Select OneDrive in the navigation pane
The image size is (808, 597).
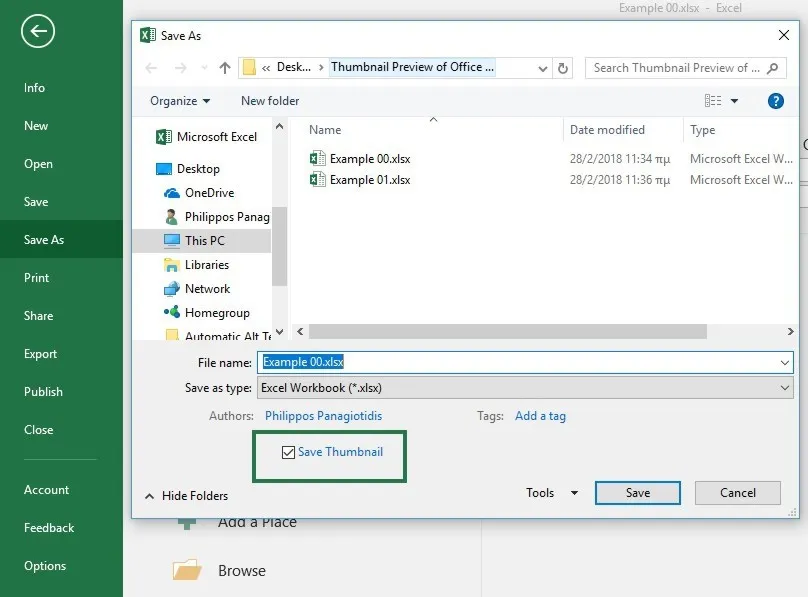click(x=199, y=193)
